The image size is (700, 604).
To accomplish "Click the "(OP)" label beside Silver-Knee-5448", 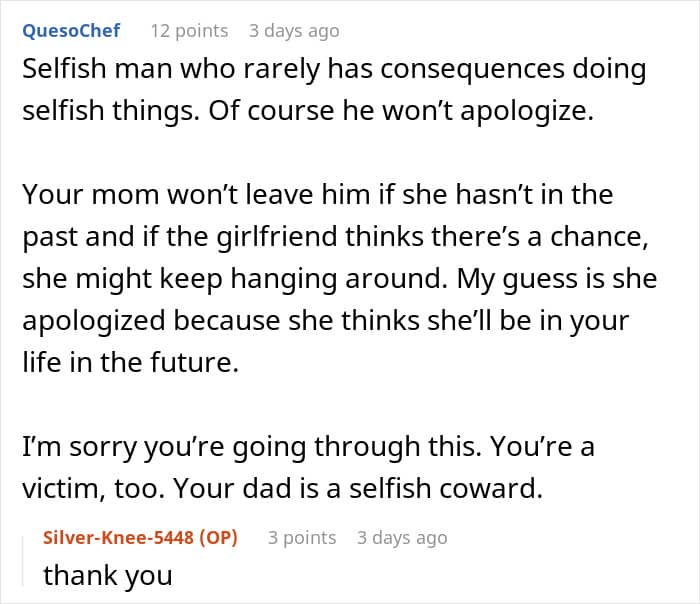I will coord(219,538).
